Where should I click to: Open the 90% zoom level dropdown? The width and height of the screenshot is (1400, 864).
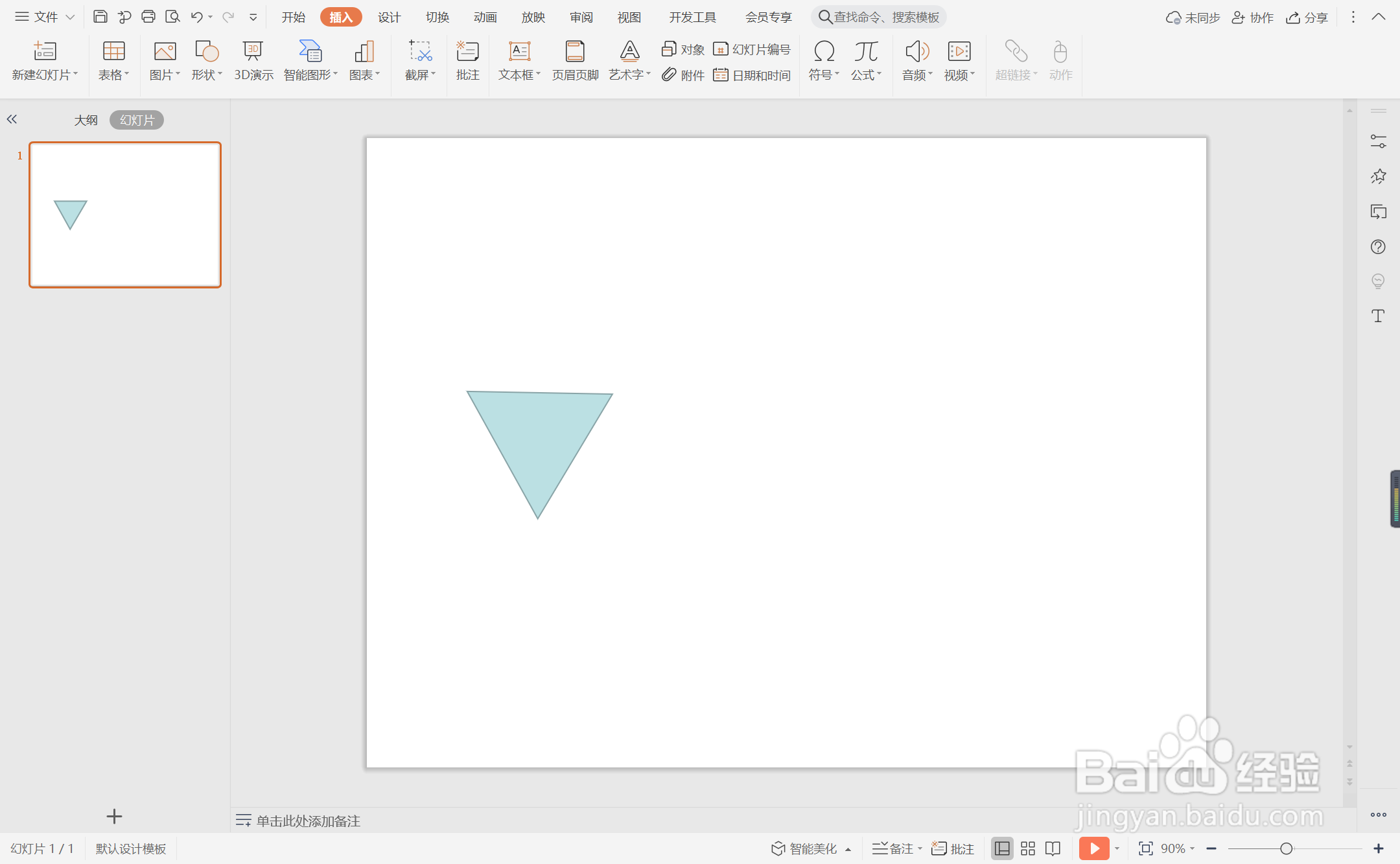click(x=1178, y=848)
